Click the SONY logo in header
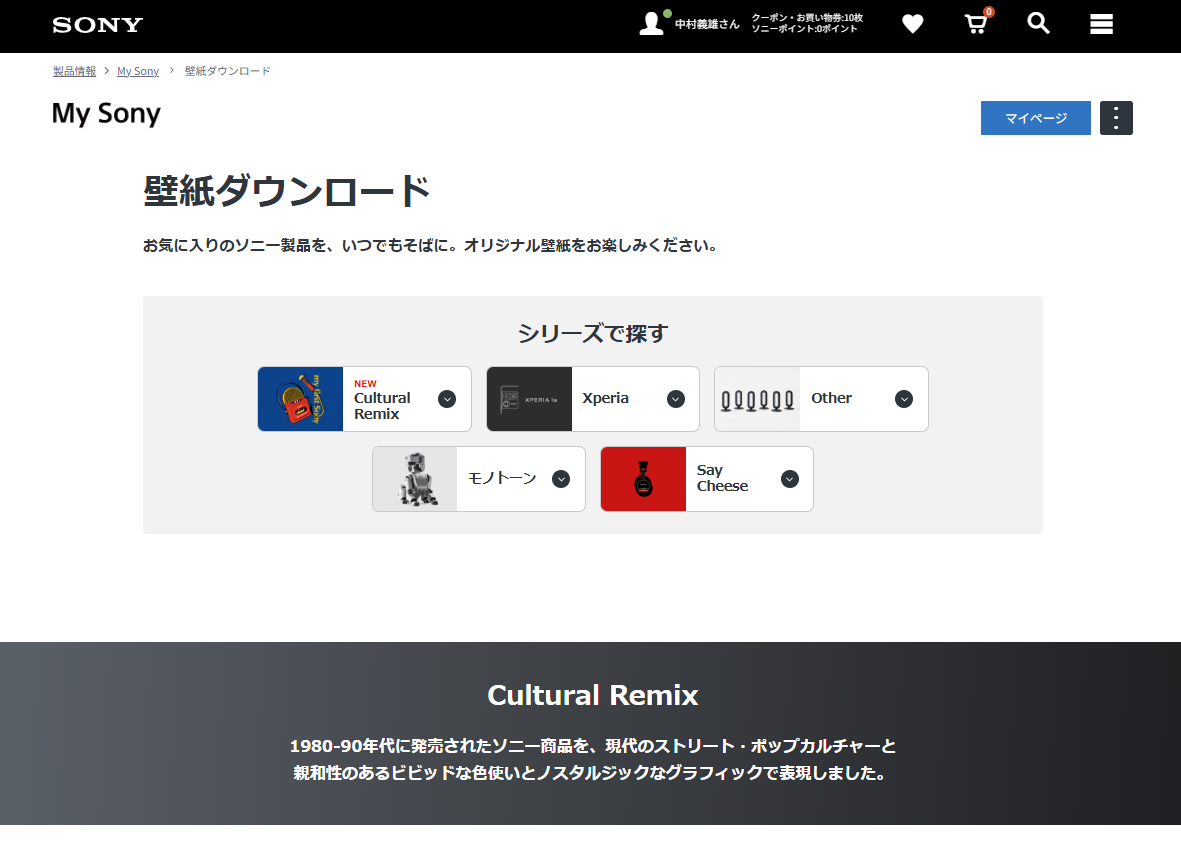 98,25
